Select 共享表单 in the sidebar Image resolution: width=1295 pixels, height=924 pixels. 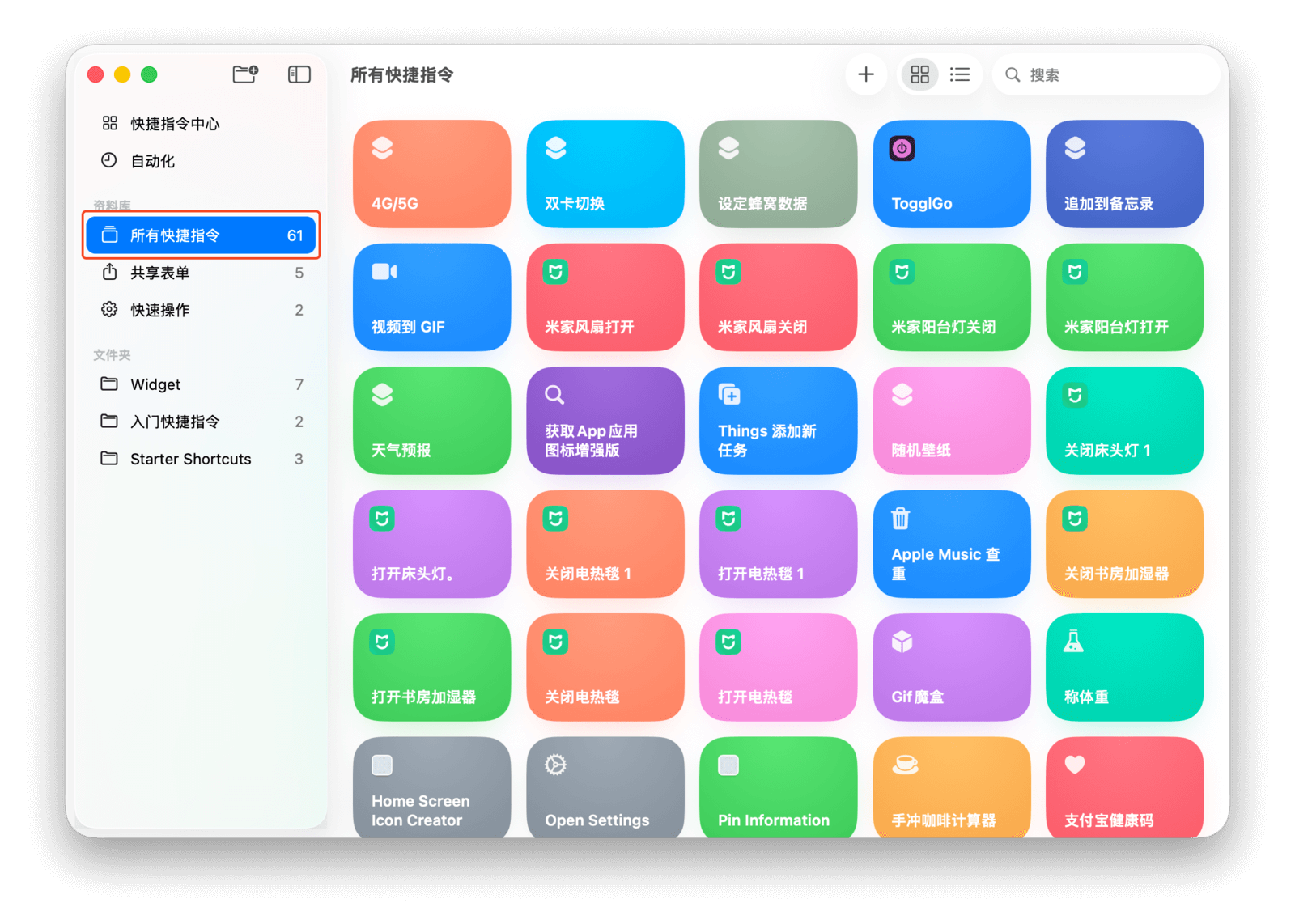pos(160,273)
